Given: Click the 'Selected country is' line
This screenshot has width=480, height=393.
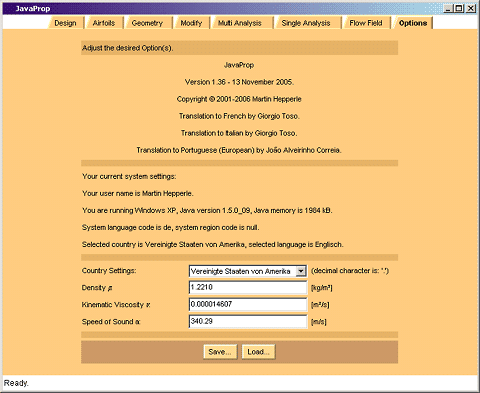Looking at the screenshot, I should (213, 244).
